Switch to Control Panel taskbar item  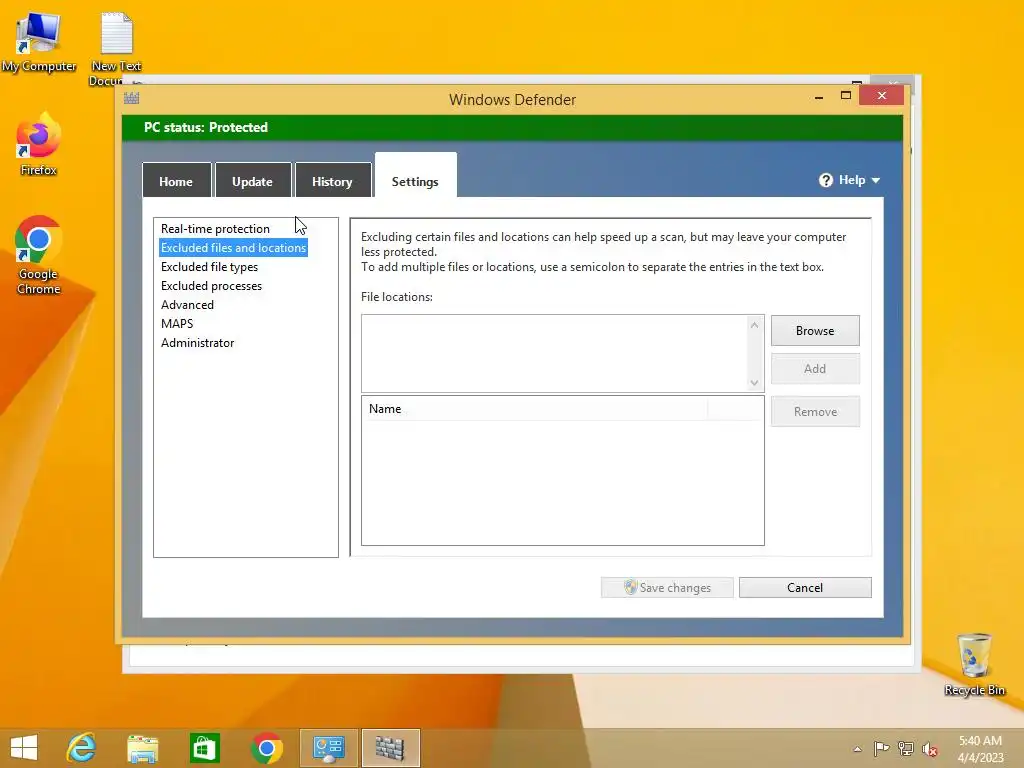(x=328, y=748)
